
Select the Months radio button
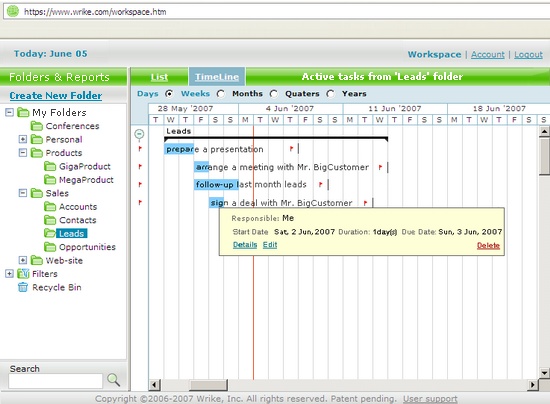click(274, 94)
